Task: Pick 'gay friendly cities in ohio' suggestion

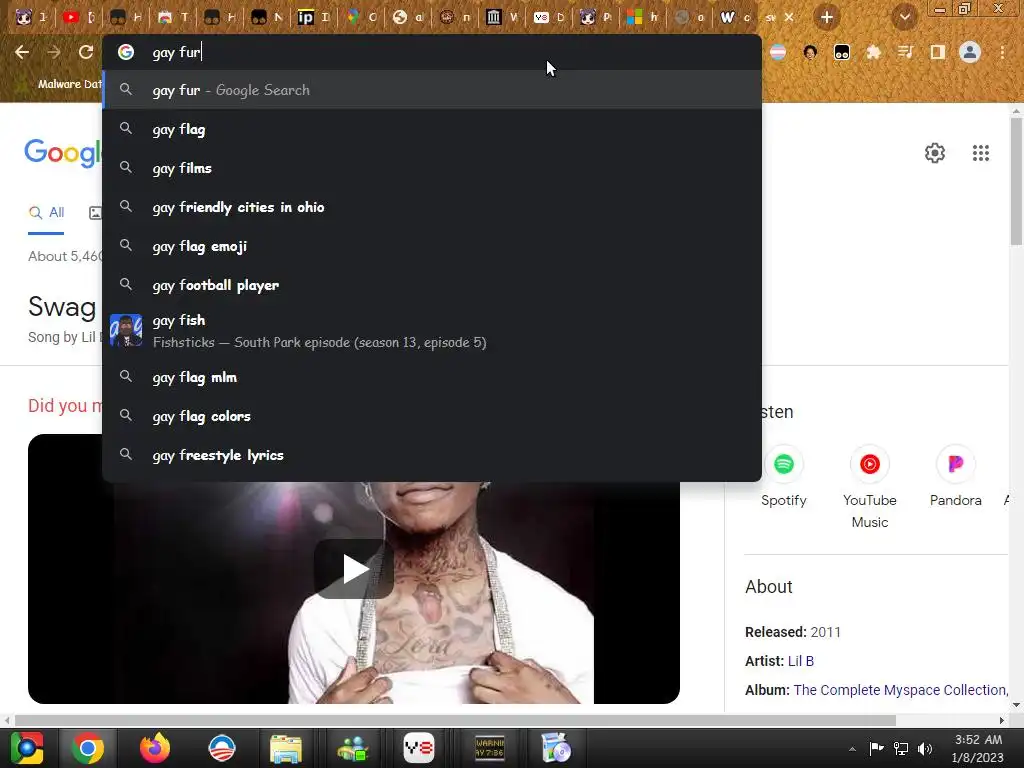Action: pos(432,207)
